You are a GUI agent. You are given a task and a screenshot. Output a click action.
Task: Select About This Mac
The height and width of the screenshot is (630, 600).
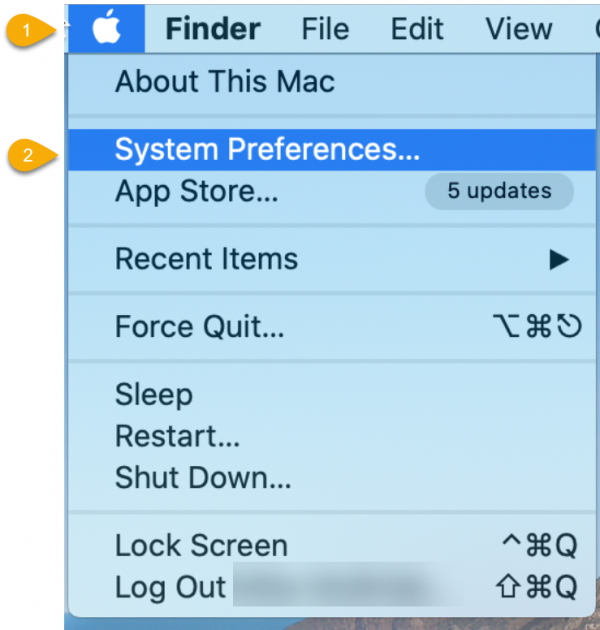(x=225, y=81)
